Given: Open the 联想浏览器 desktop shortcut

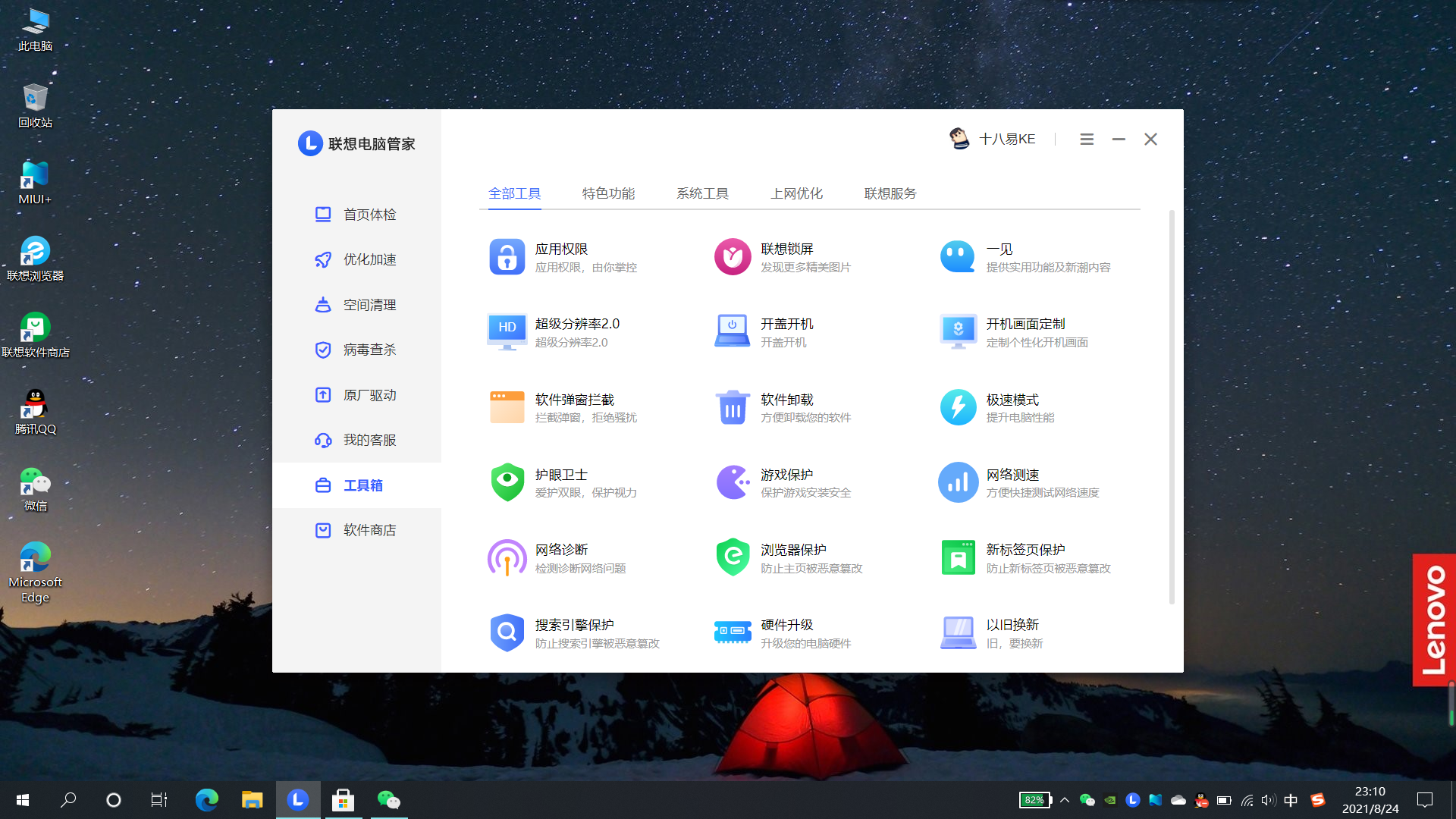Looking at the screenshot, I should point(35,259).
